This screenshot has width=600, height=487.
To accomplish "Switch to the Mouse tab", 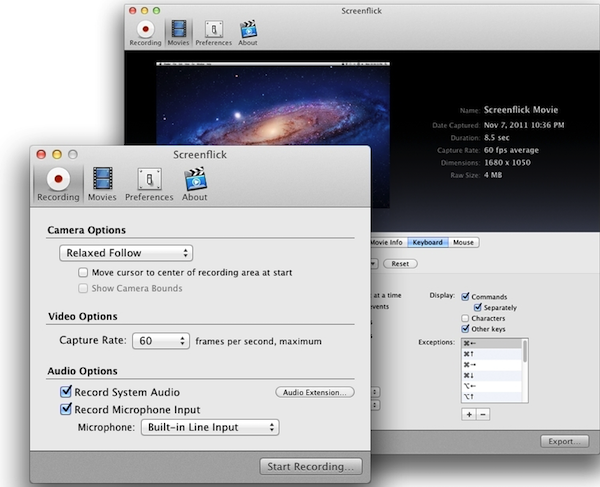I will tap(463, 242).
